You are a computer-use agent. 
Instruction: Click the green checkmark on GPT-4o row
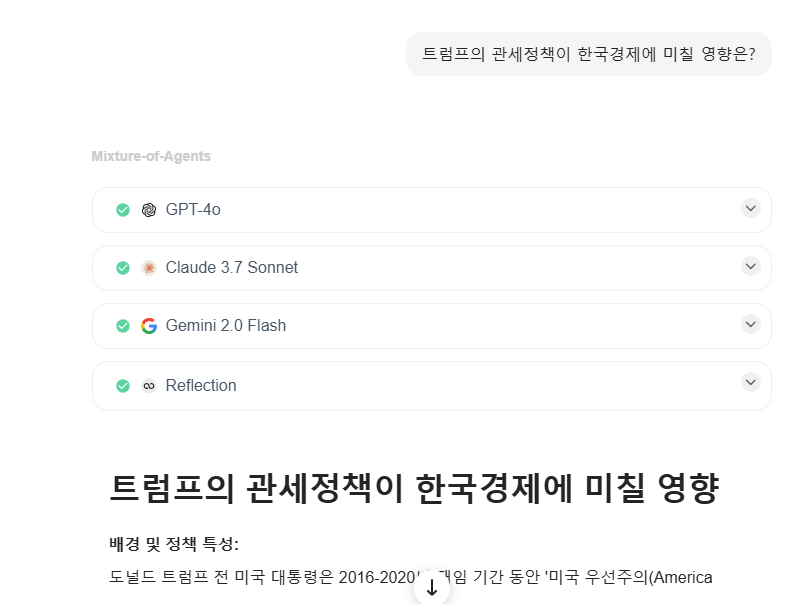pyautogui.click(x=123, y=210)
